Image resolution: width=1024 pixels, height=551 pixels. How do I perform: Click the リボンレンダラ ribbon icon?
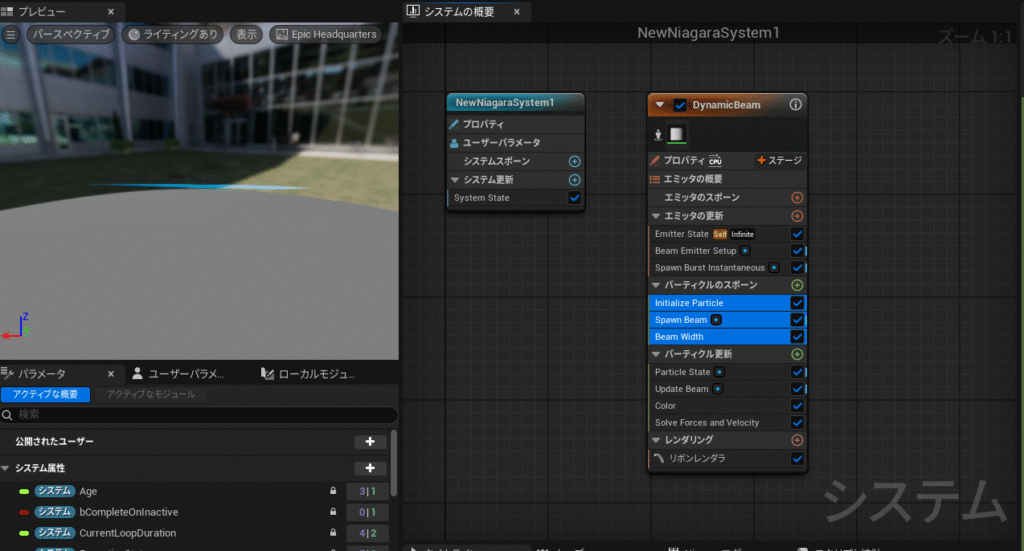tap(658, 458)
